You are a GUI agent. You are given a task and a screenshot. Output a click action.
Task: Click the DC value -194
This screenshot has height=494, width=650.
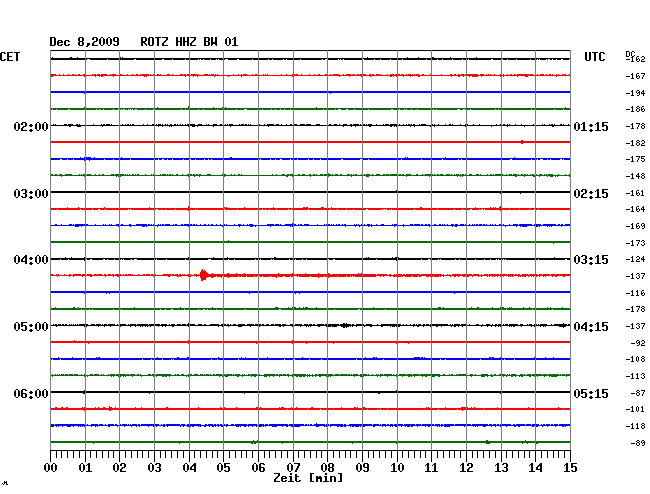[x=635, y=93]
